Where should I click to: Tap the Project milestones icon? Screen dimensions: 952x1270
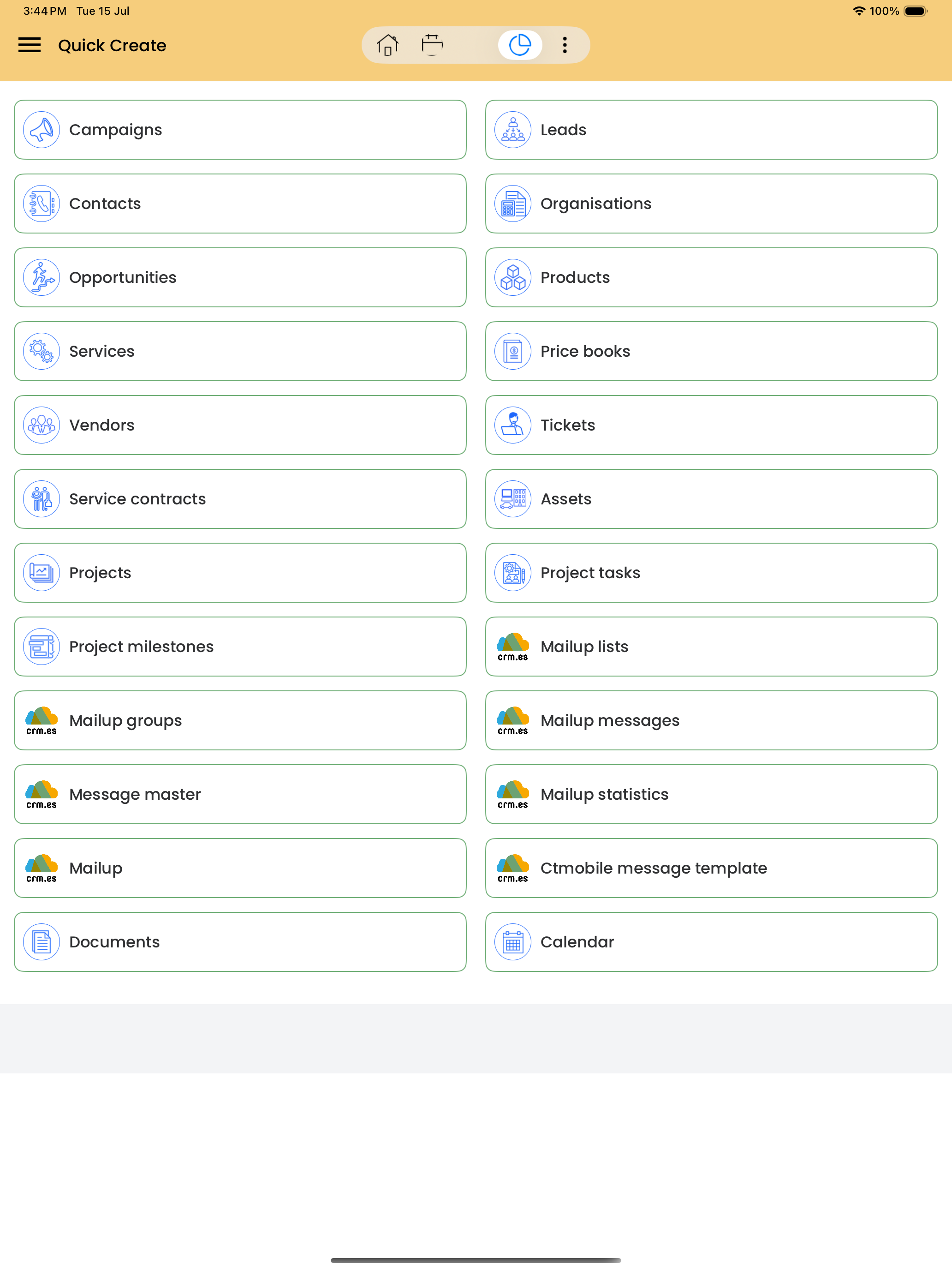tap(42, 647)
